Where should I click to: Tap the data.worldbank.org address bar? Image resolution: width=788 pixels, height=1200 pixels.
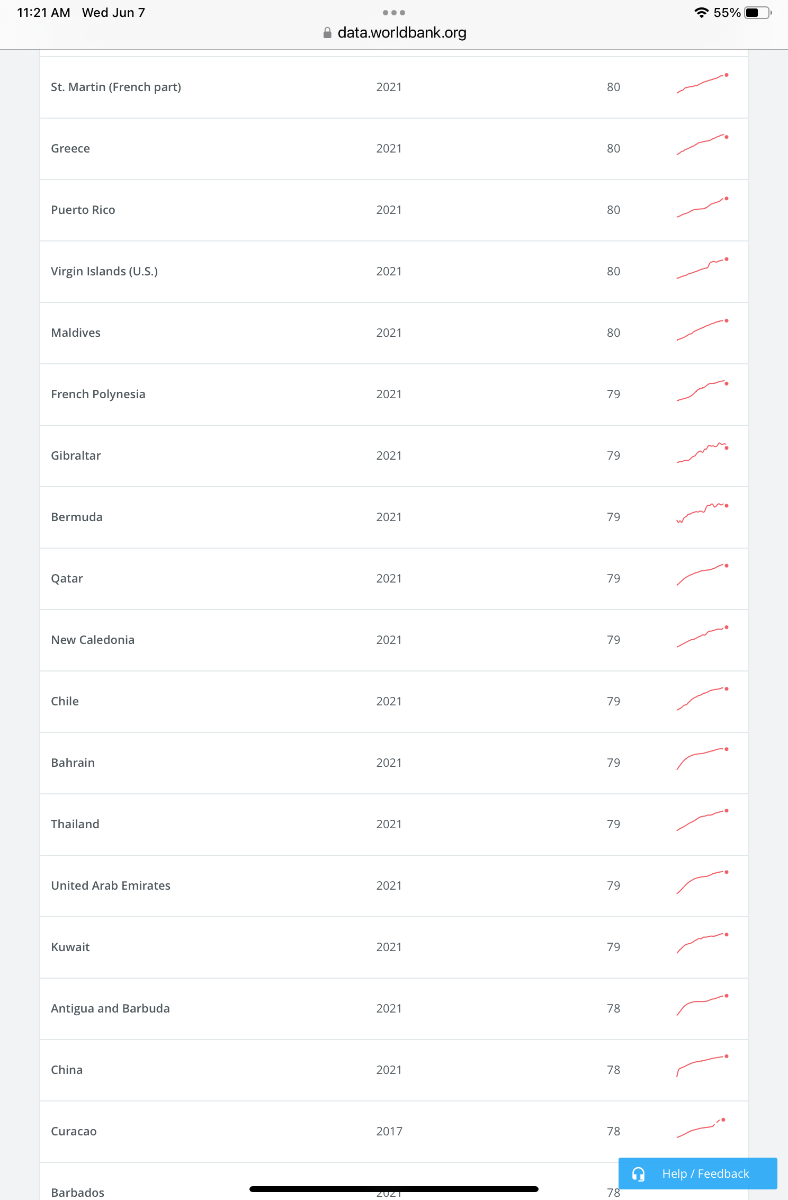click(x=394, y=33)
